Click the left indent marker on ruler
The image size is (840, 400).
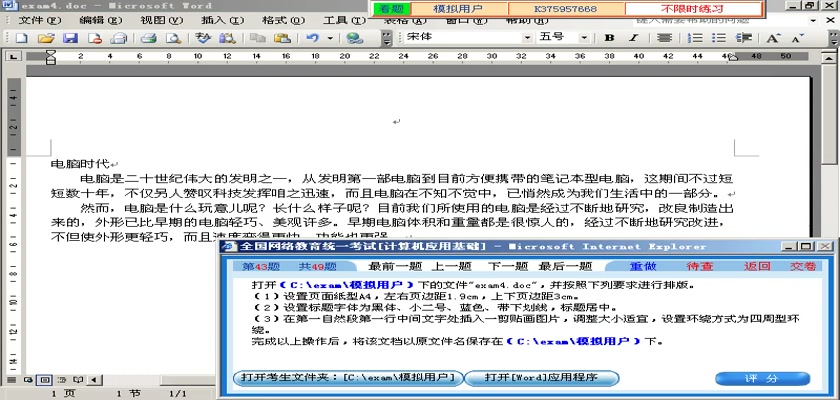coord(50,56)
